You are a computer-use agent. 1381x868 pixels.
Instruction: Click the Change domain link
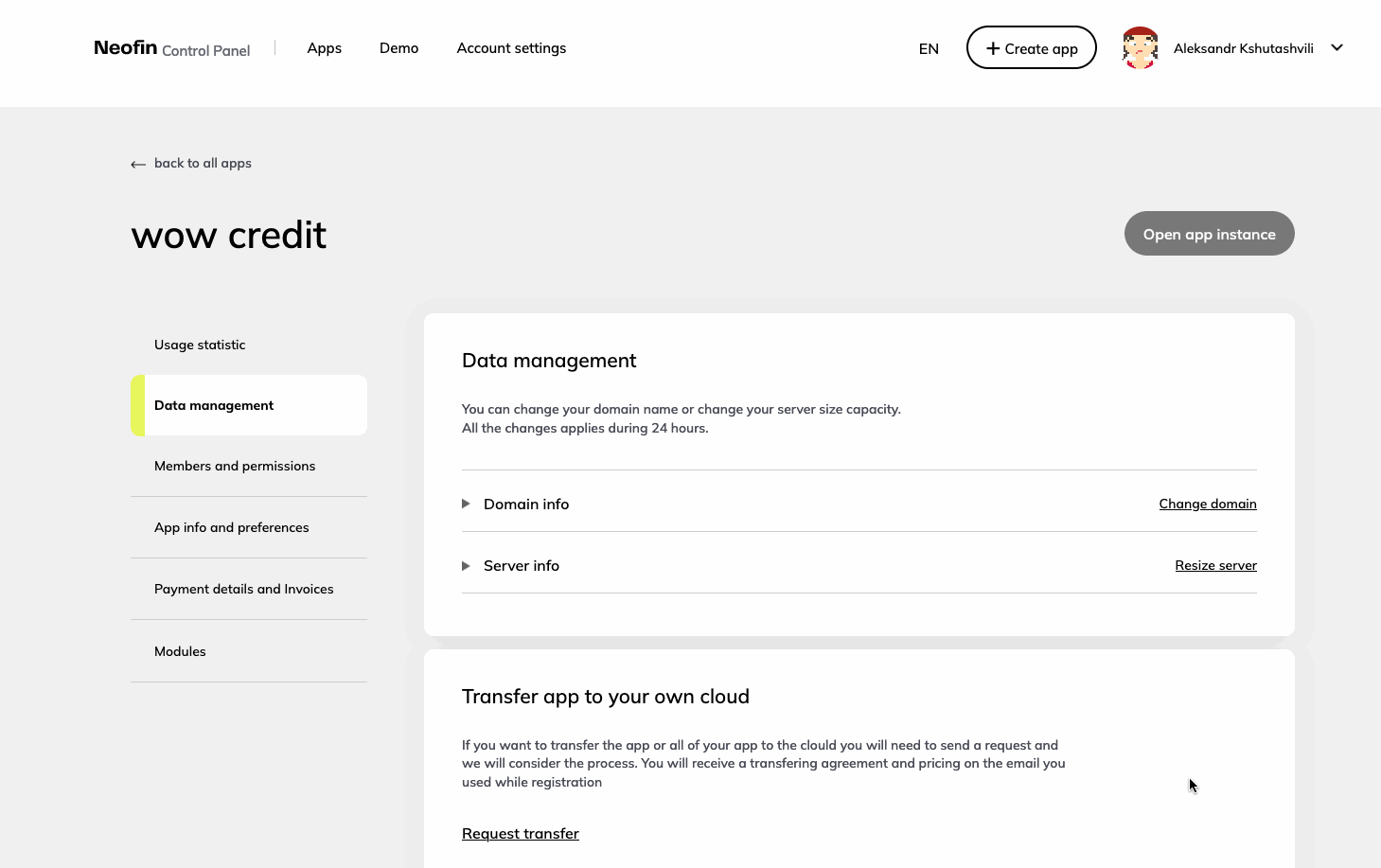[x=1208, y=504]
